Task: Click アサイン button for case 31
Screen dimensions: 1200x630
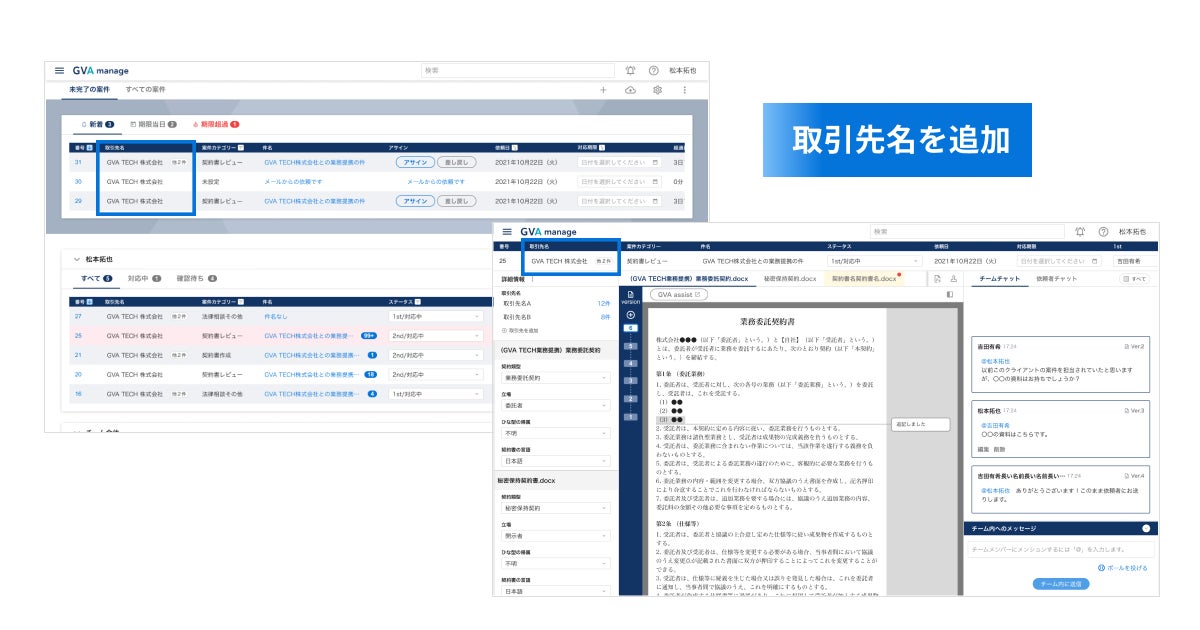Action: tap(415, 162)
